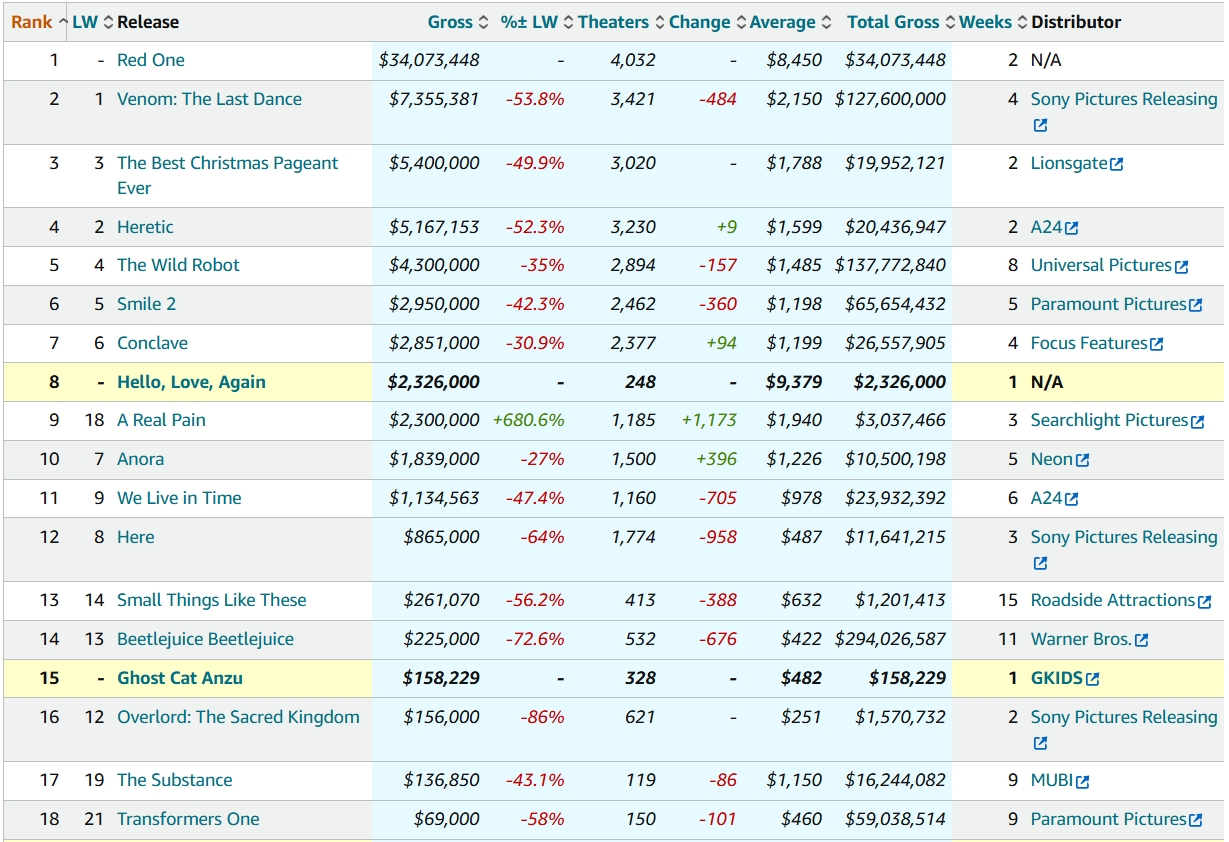1229x842 pixels.
Task: Open the Conclave release link
Action: (152, 343)
